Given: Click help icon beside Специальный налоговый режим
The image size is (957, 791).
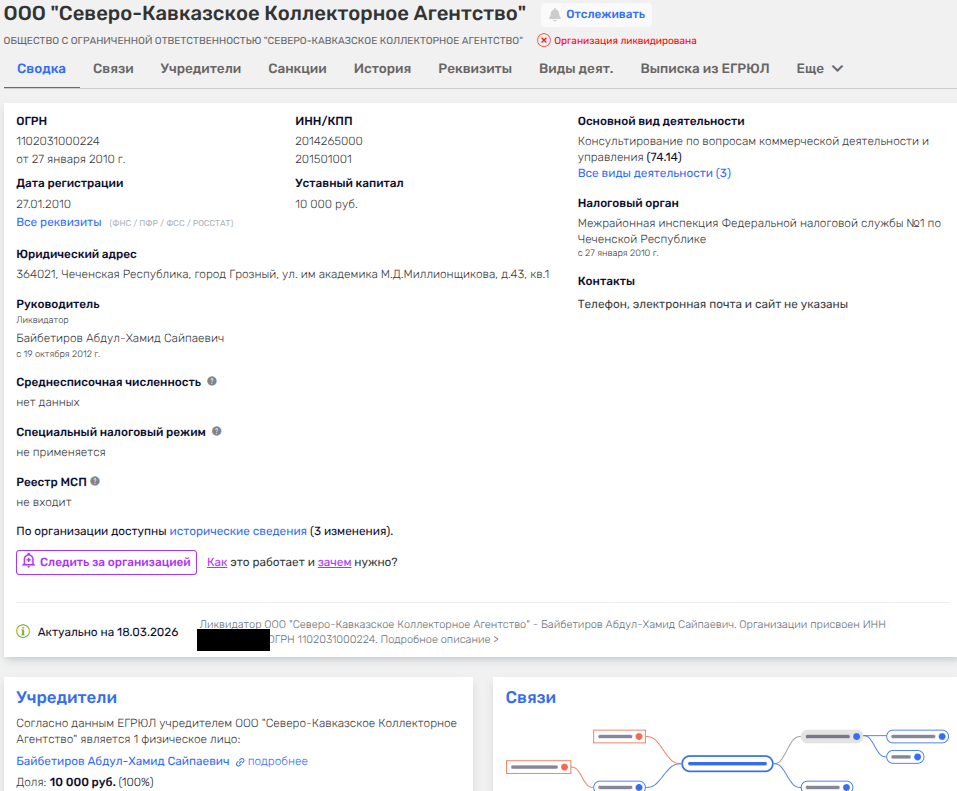Looking at the screenshot, I should click(x=217, y=432).
